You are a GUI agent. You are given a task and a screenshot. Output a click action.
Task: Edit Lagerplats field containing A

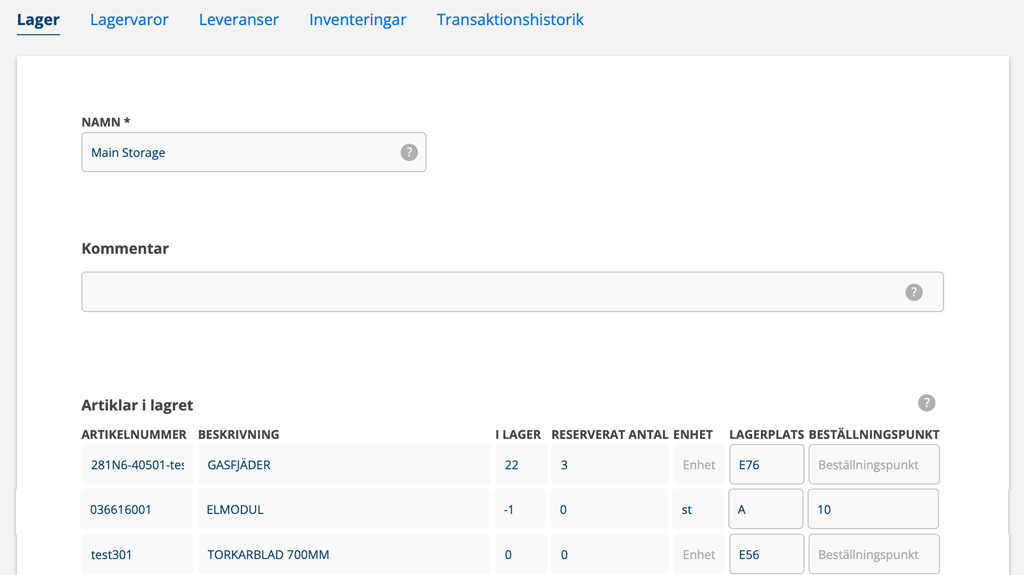(x=766, y=509)
